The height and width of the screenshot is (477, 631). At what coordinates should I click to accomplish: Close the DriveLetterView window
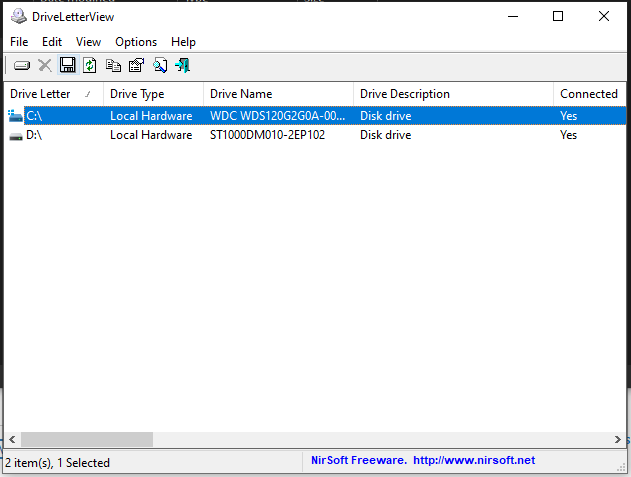tap(604, 16)
